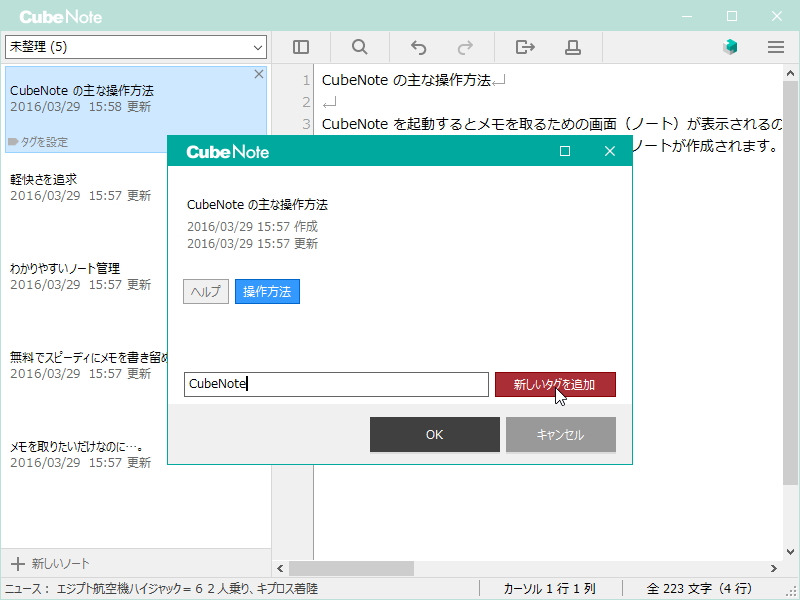This screenshot has width=800, height=600.
Task: Dismiss the dialog via キャンセル
Action: click(560, 435)
